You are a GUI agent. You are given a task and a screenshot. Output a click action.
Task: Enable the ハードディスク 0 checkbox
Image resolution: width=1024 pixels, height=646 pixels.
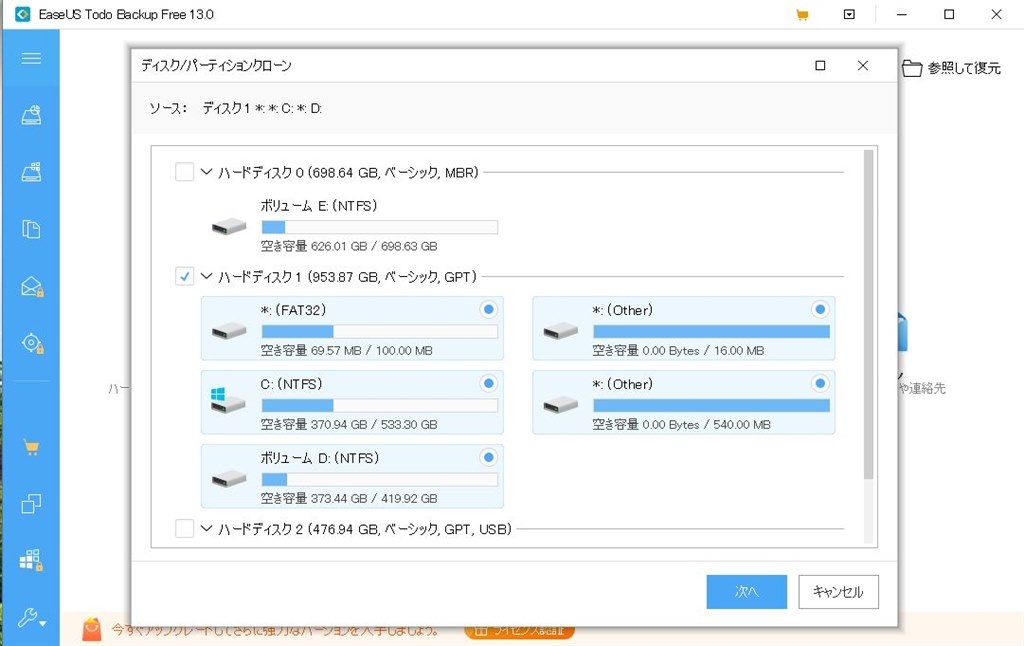tap(184, 171)
